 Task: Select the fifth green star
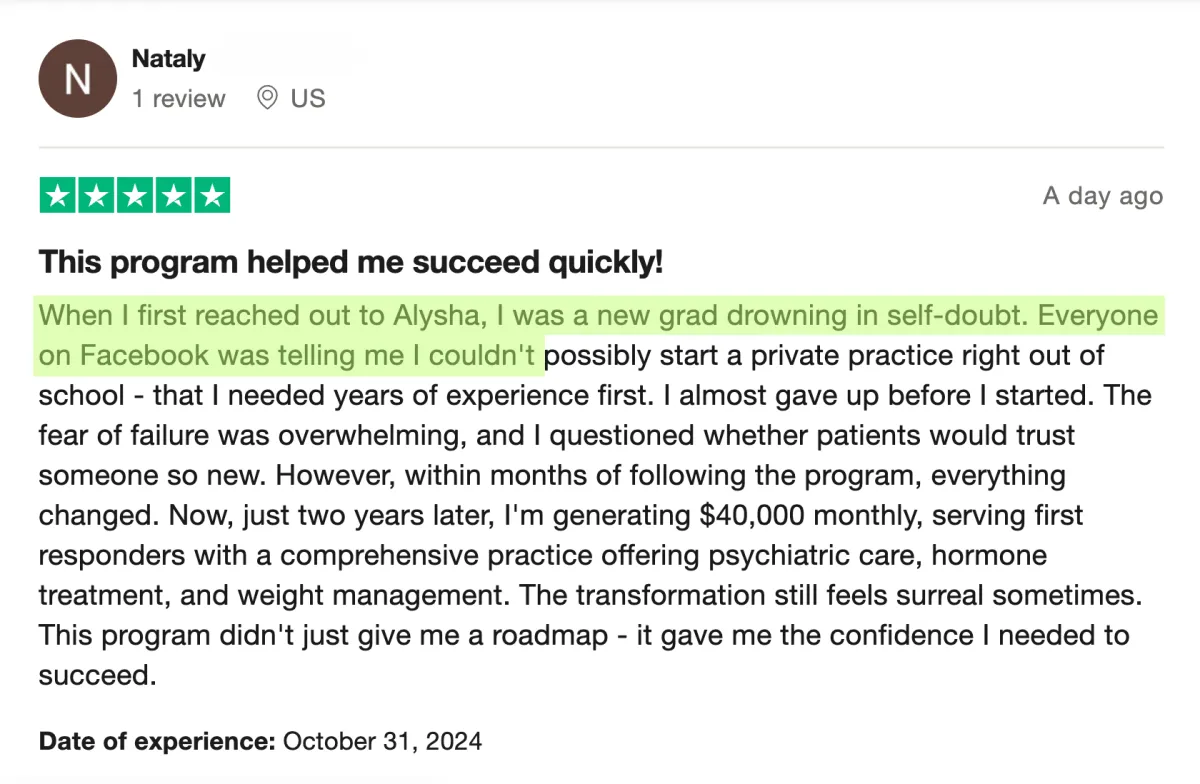pyautogui.click(x=211, y=195)
